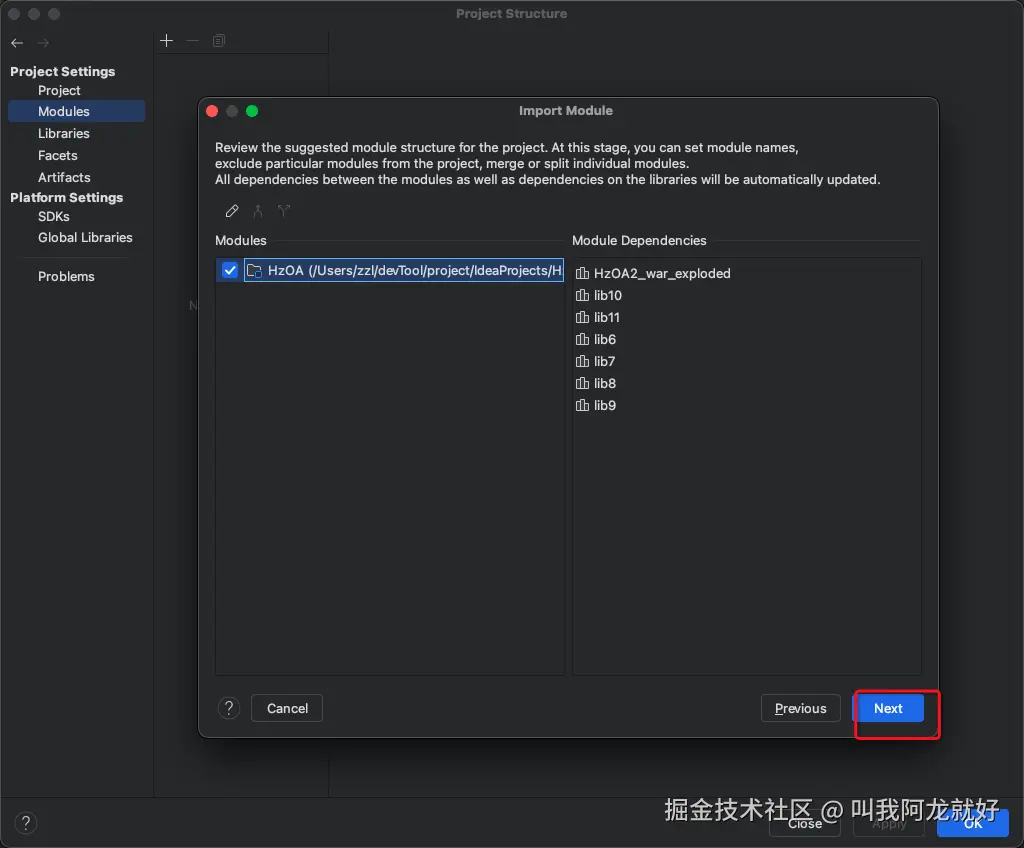Viewport: 1024px width, 848px height.
Task: Click the library icon beside lib10
Action: coord(582,295)
